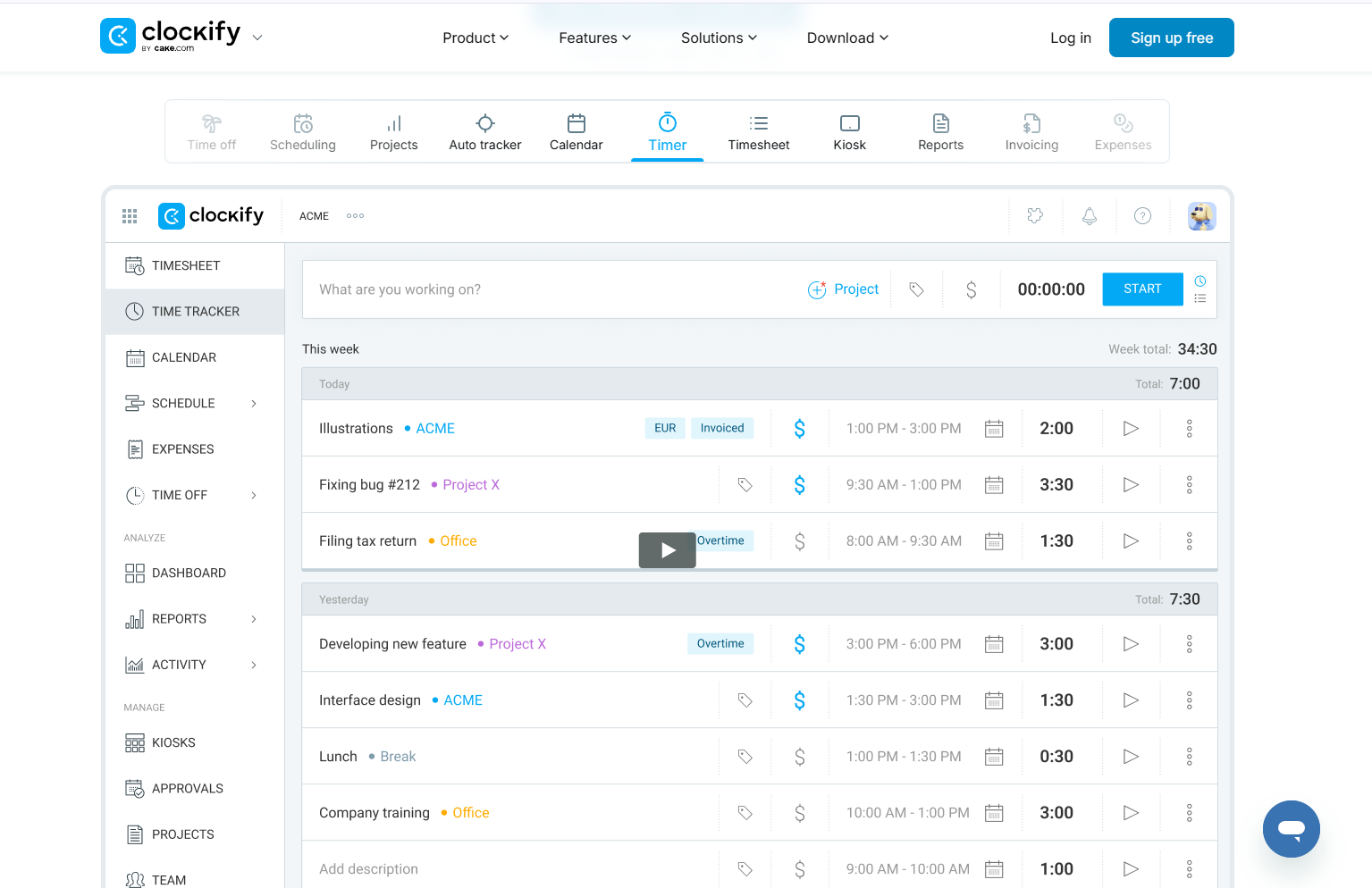Expand the Schedule sidebar section
Screen dimensions: 1372x888
[x=254, y=403]
